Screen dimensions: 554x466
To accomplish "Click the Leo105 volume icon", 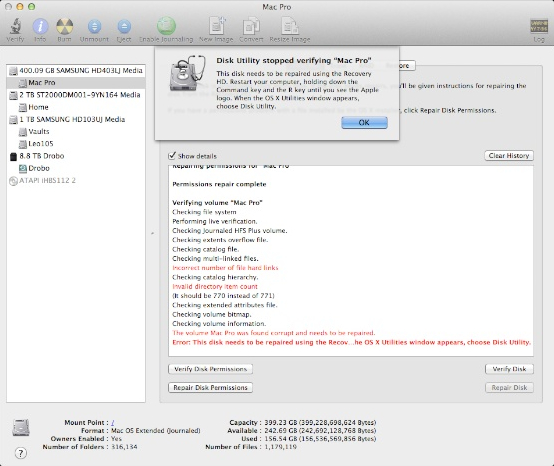I will (23, 144).
